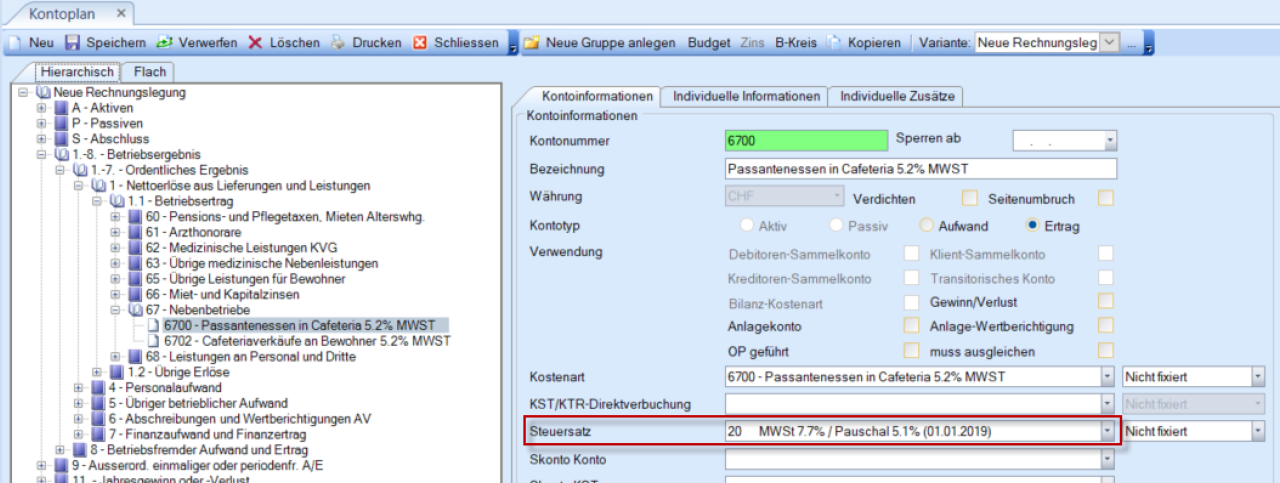This screenshot has height=483, width=1280.
Task: Collapse the Neue Rechnungslegung root node
Action: pos(23,92)
